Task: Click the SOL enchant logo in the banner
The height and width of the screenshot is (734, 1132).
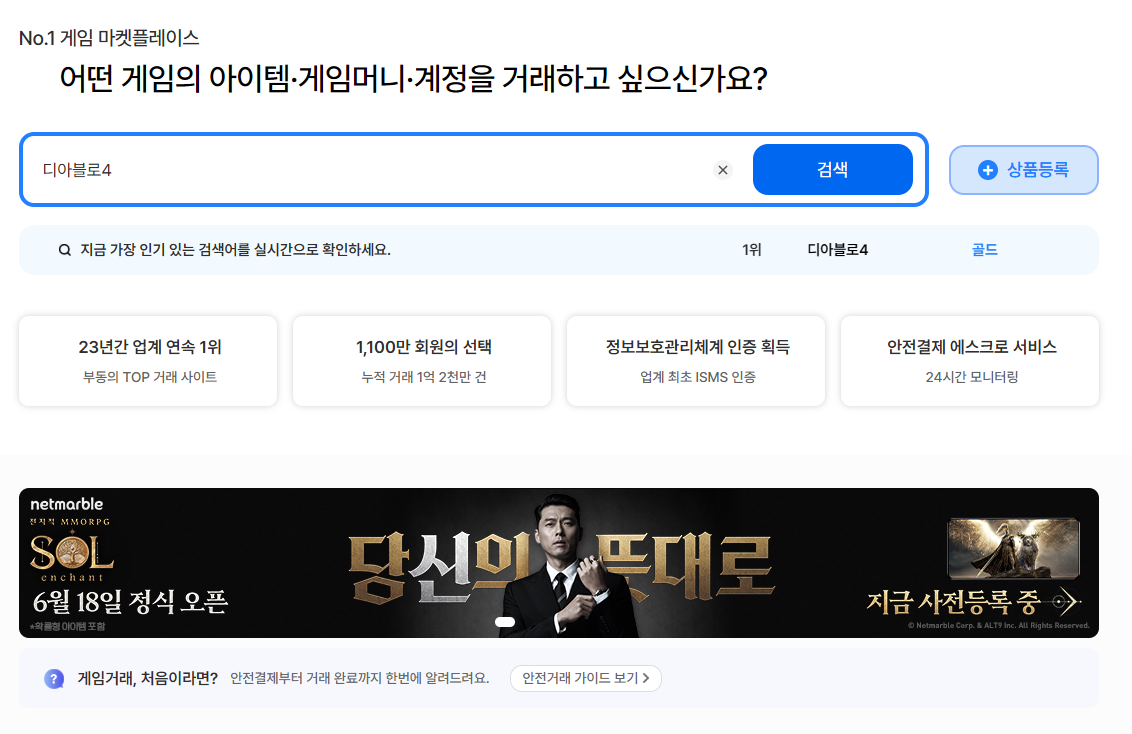Action: pyautogui.click(x=71, y=555)
